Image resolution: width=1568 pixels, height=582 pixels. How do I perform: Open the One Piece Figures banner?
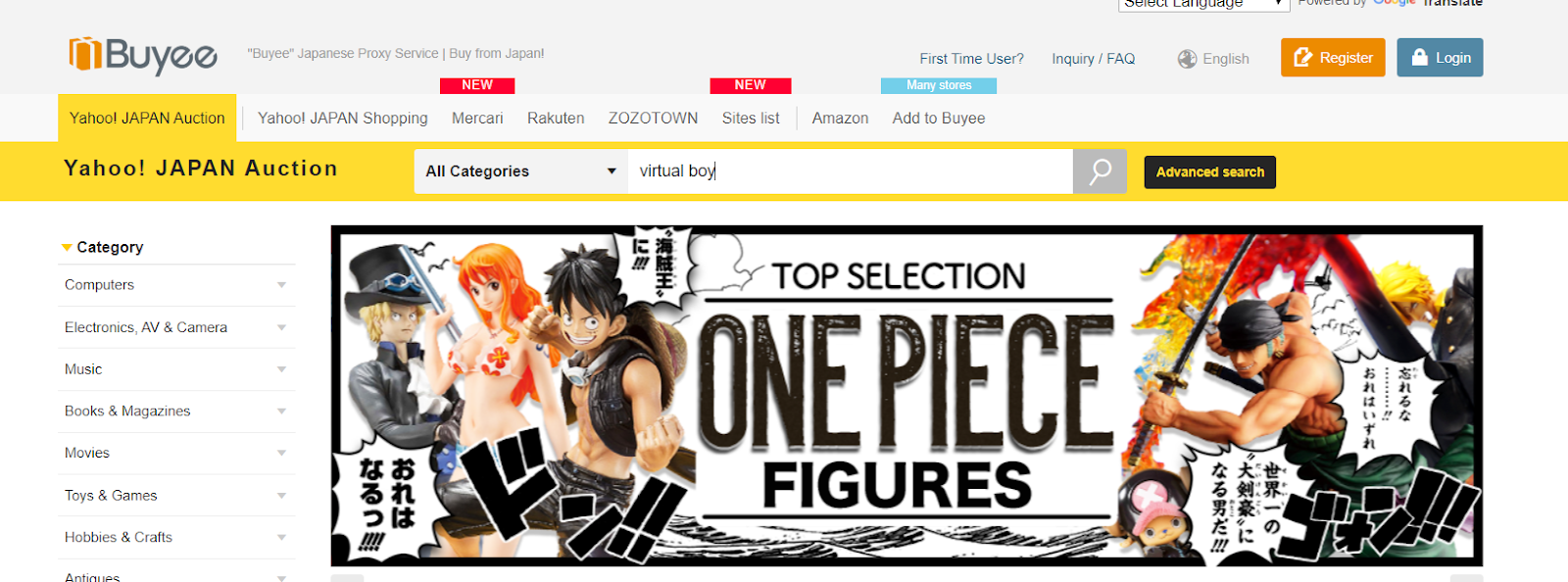pyautogui.click(x=906, y=396)
